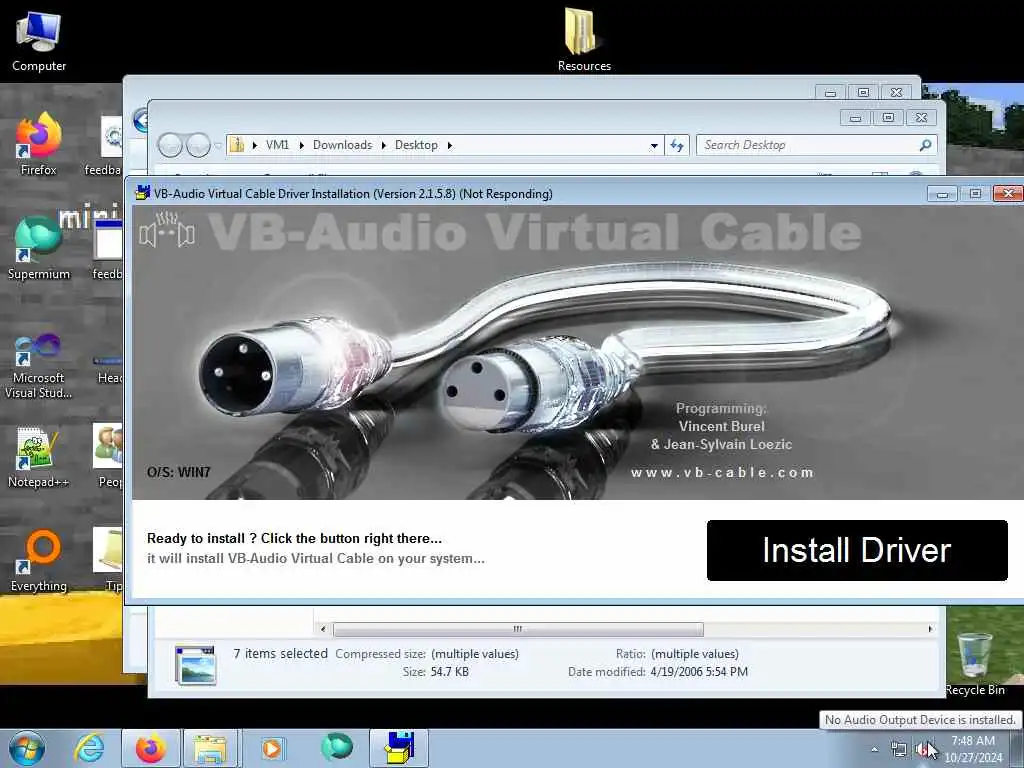Click the network tray icon

(x=899, y=750)
